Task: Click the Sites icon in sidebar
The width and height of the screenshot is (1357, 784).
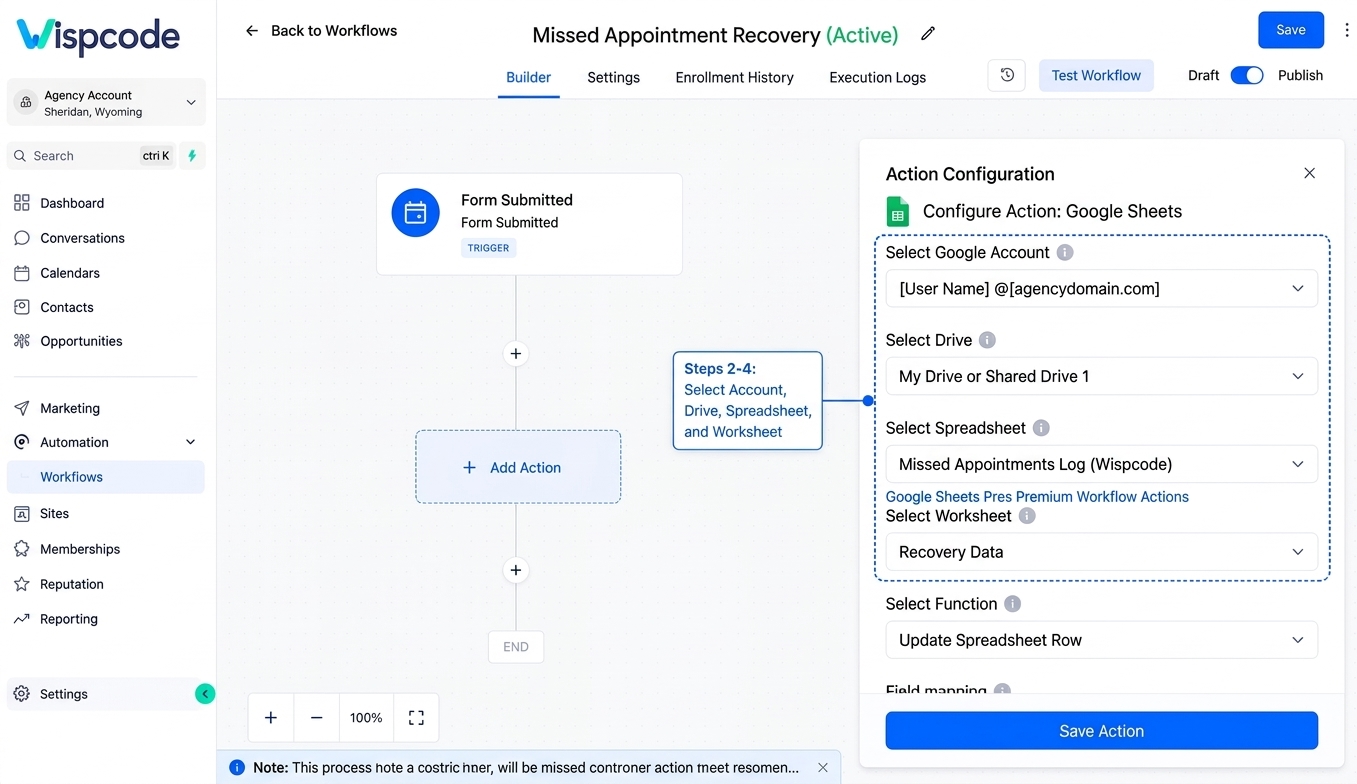Action: pos(22,513)
